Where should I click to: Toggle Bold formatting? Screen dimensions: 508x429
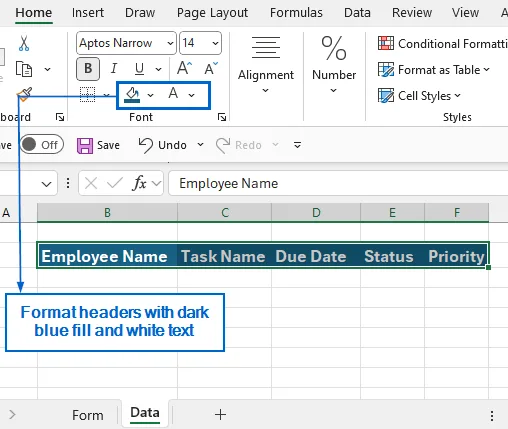[x=88, y=69]
